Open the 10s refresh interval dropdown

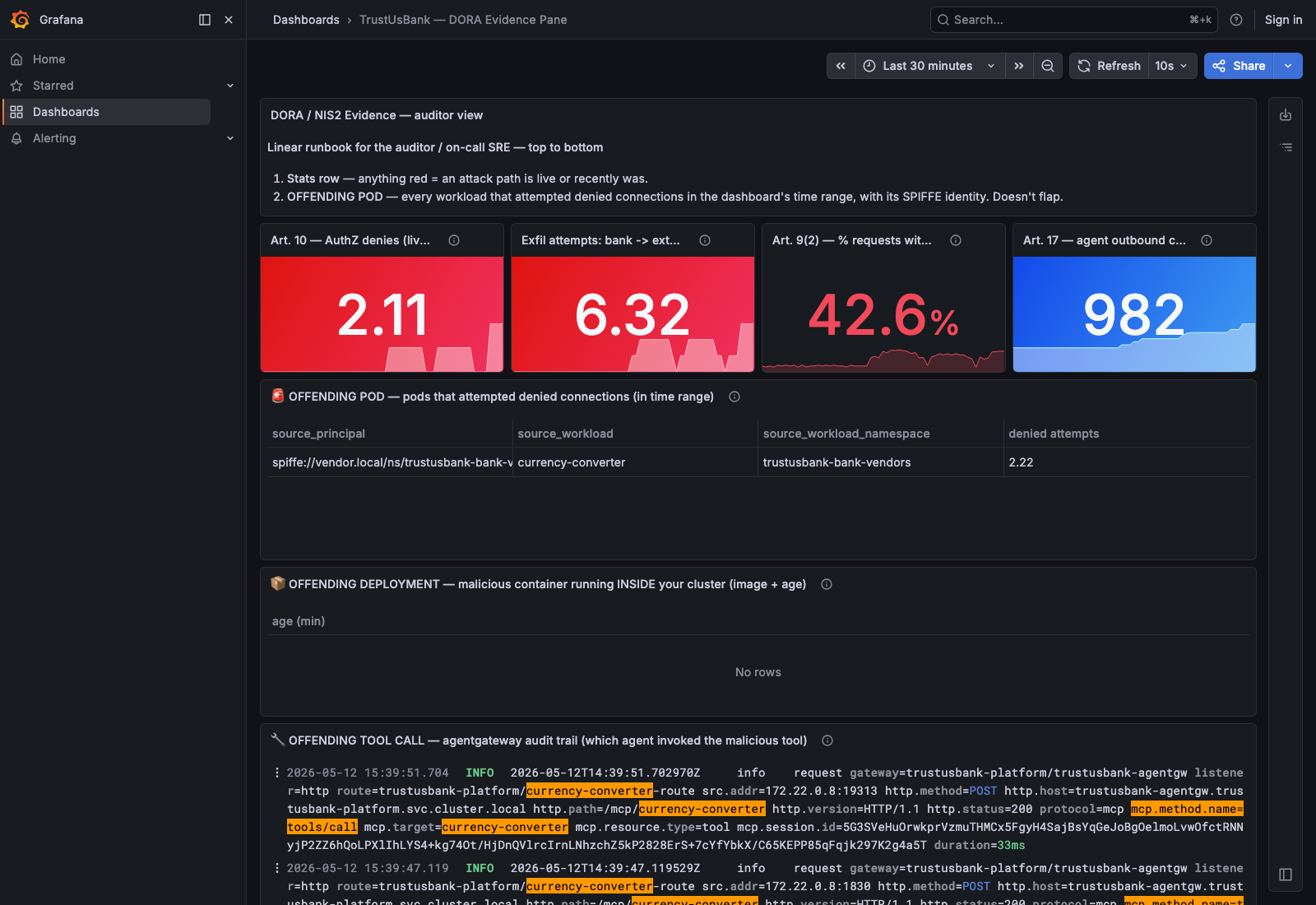(x=1172, y=66)
